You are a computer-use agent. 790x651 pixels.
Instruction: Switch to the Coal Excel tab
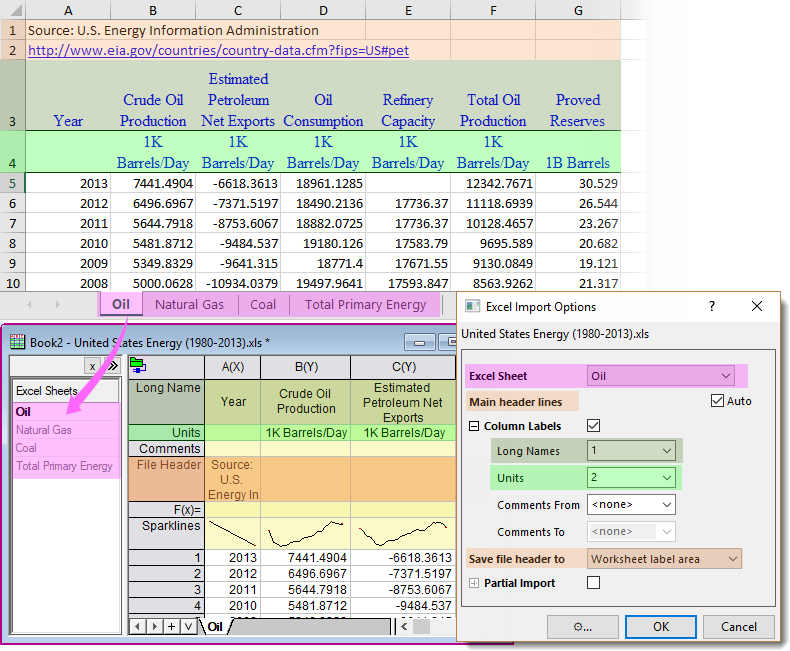pos(263,304)
